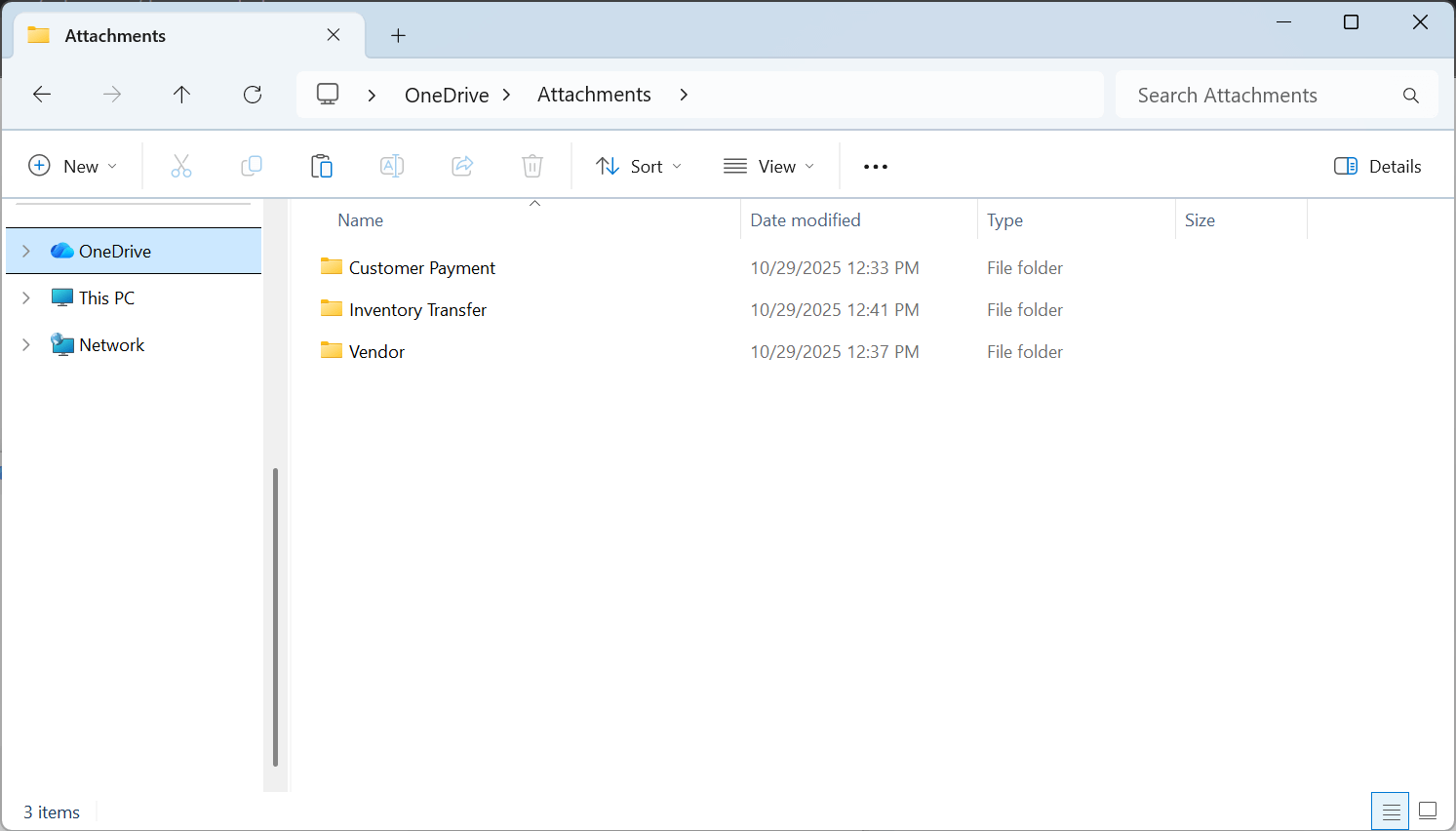Click the Paste clipboard icon

(x=322, y=166)
